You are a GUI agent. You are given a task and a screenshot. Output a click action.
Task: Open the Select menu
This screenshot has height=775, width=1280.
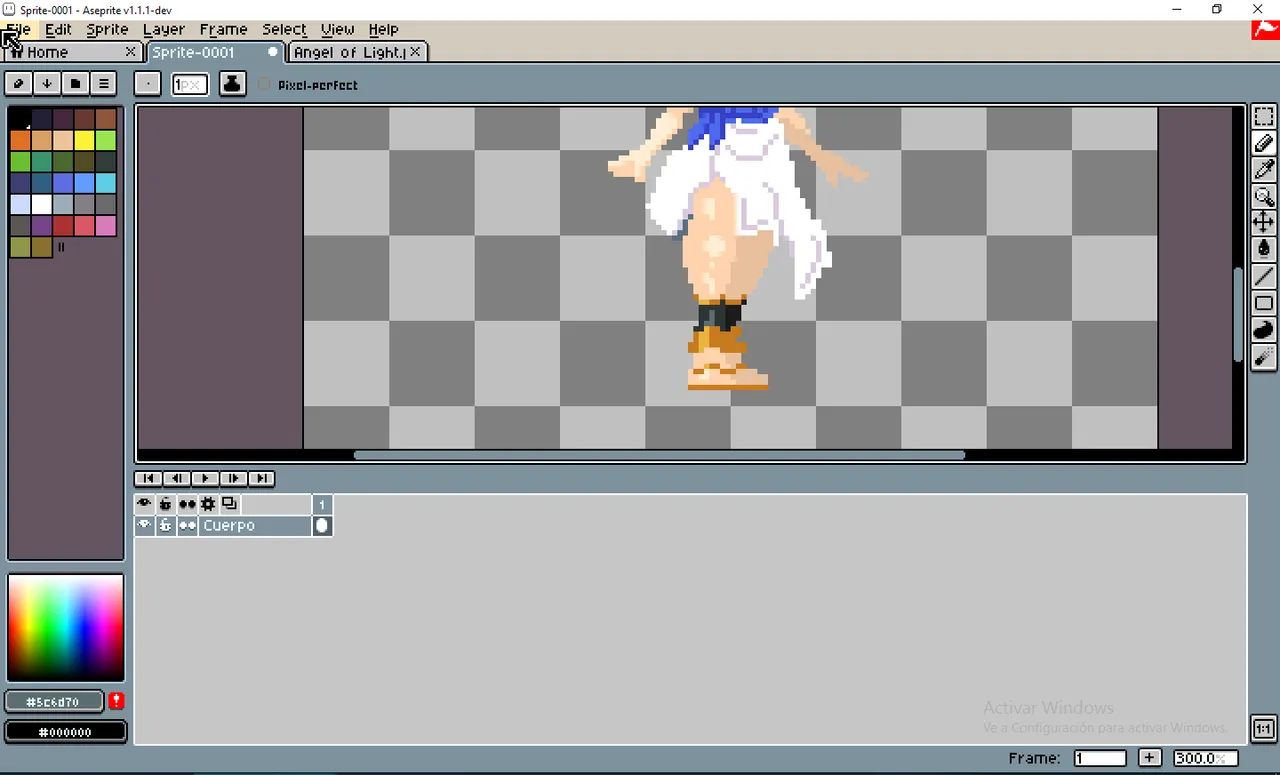click(285, 29)
